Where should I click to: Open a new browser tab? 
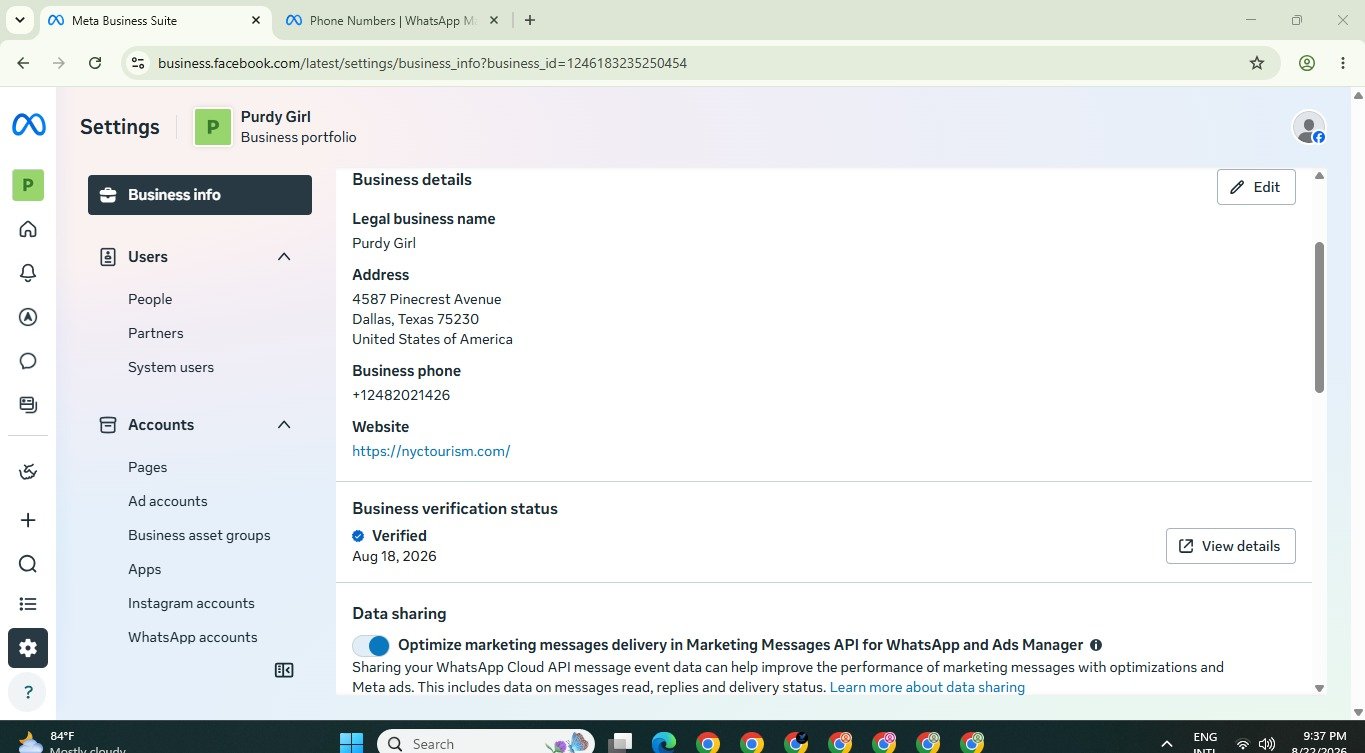(x=530, y=20)
